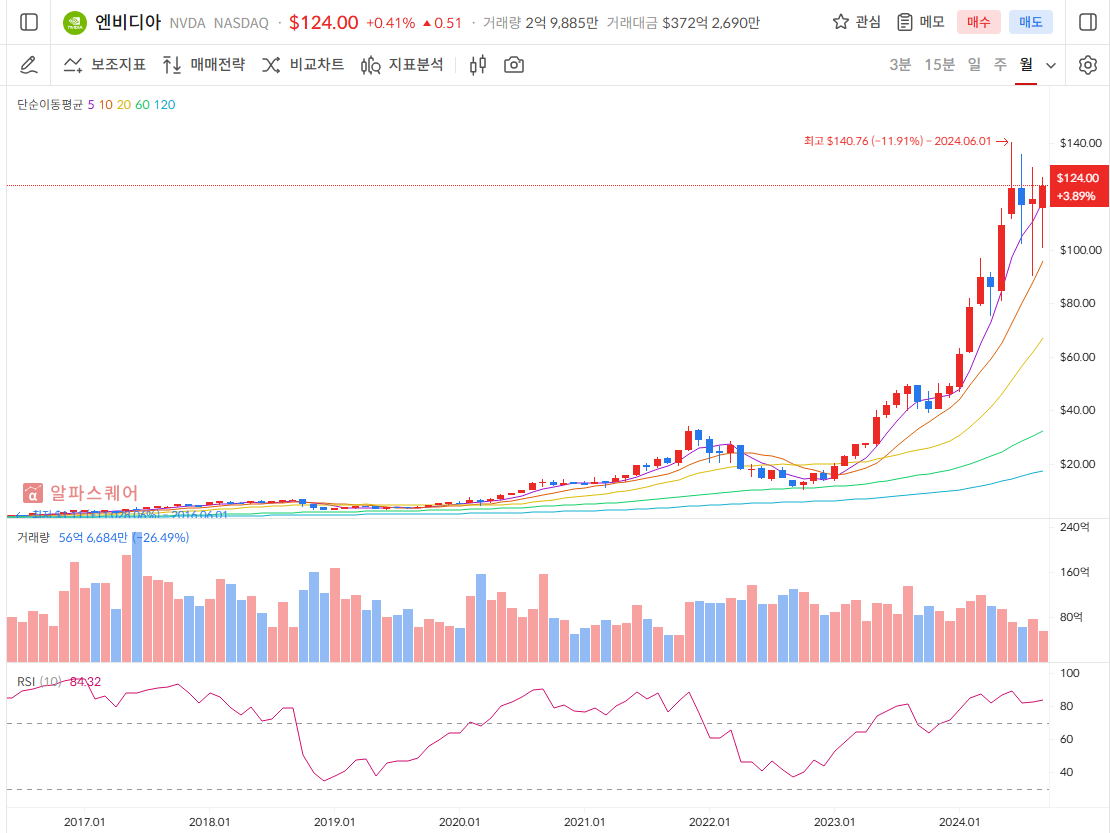Switch to the 15분 interval tab
Screen dimensions: 1110x833
coord(939,65)
